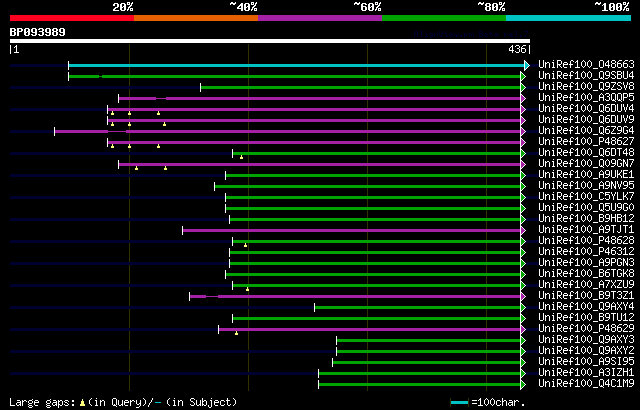Open the UniRef100_Q6DUV4 entry
Viewport: 640px width, 410px height.
pyautogui.click(x=586, y=109)
